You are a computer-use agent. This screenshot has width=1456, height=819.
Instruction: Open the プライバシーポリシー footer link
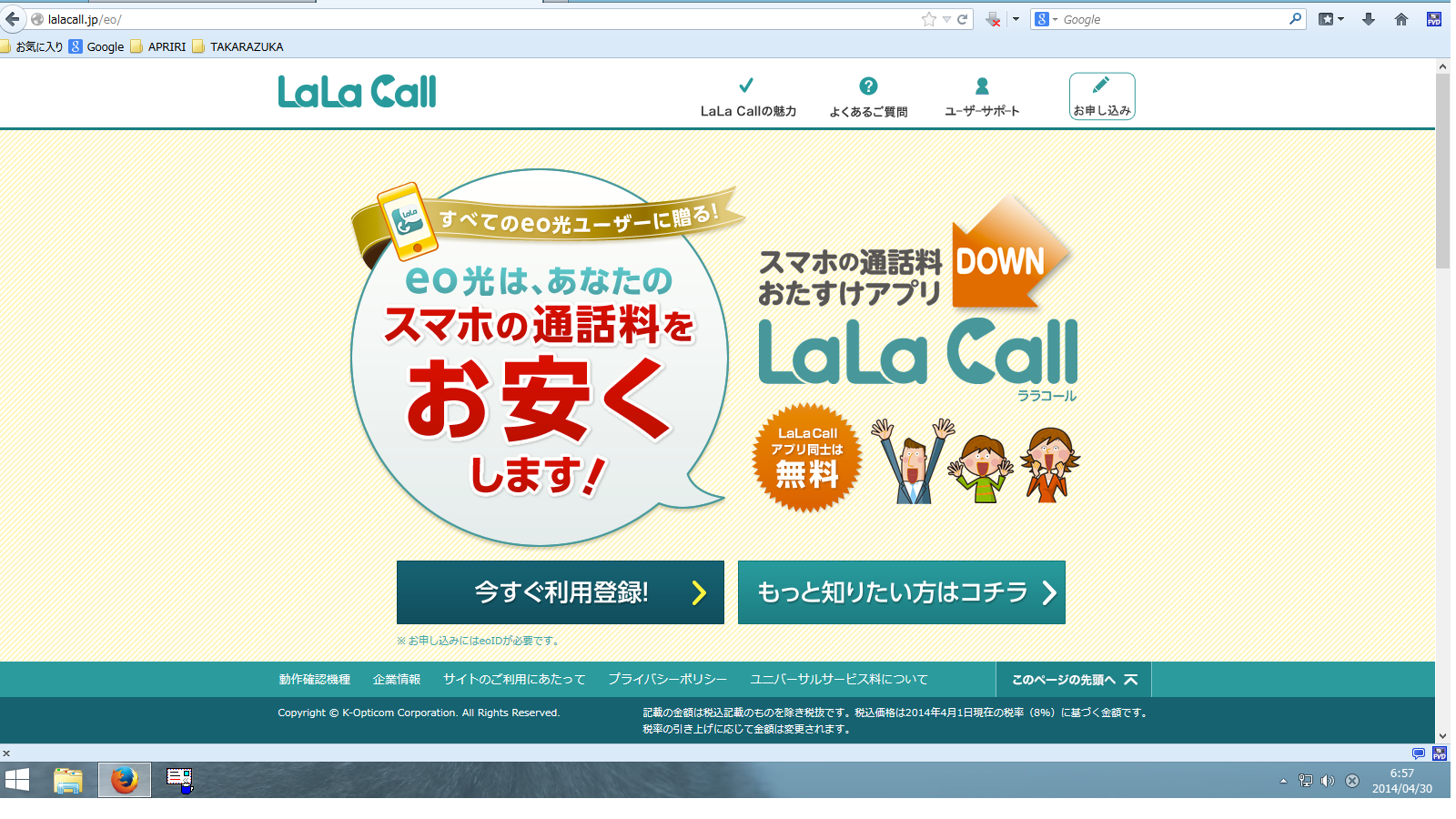click(668, 680)
